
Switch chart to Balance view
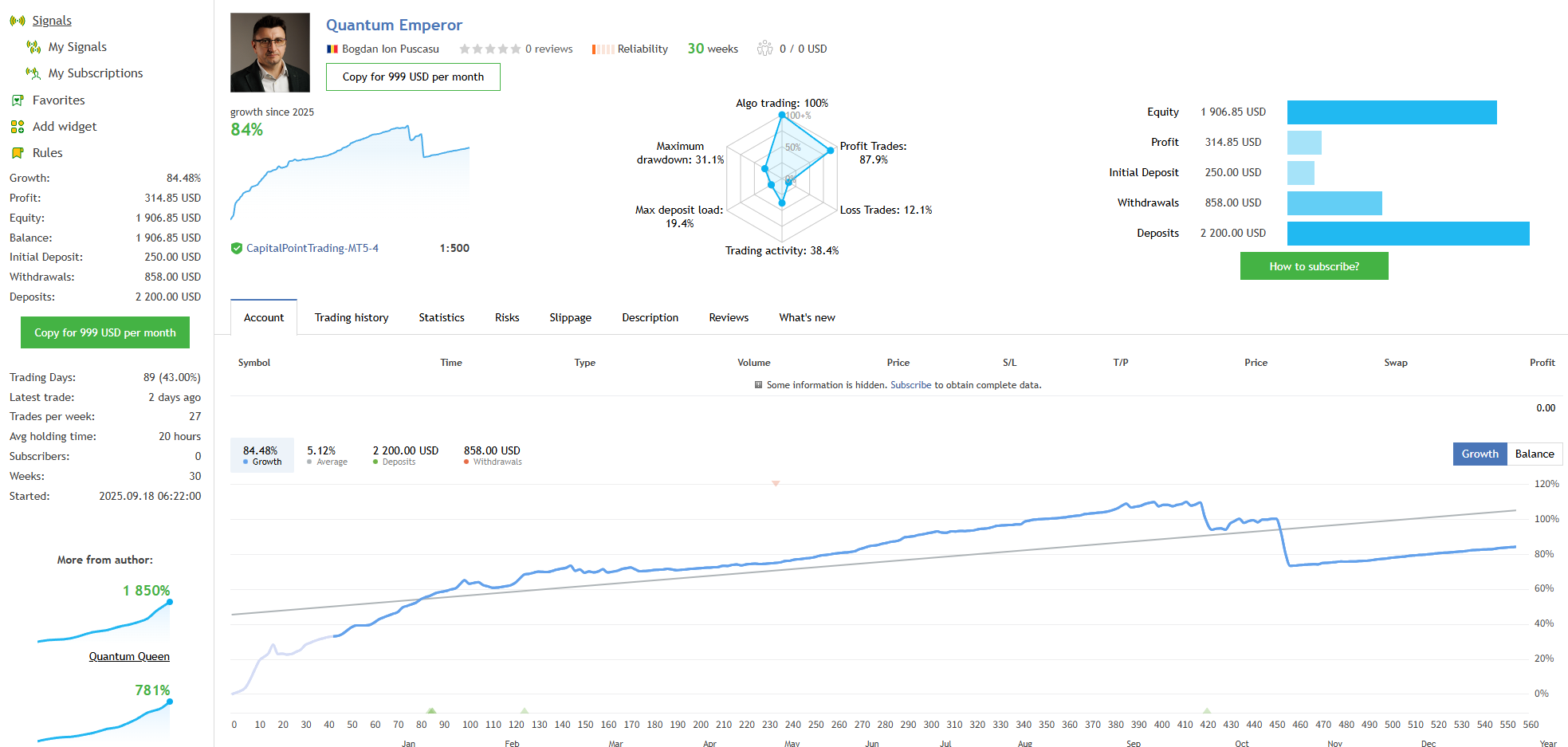click(1534, 454)
